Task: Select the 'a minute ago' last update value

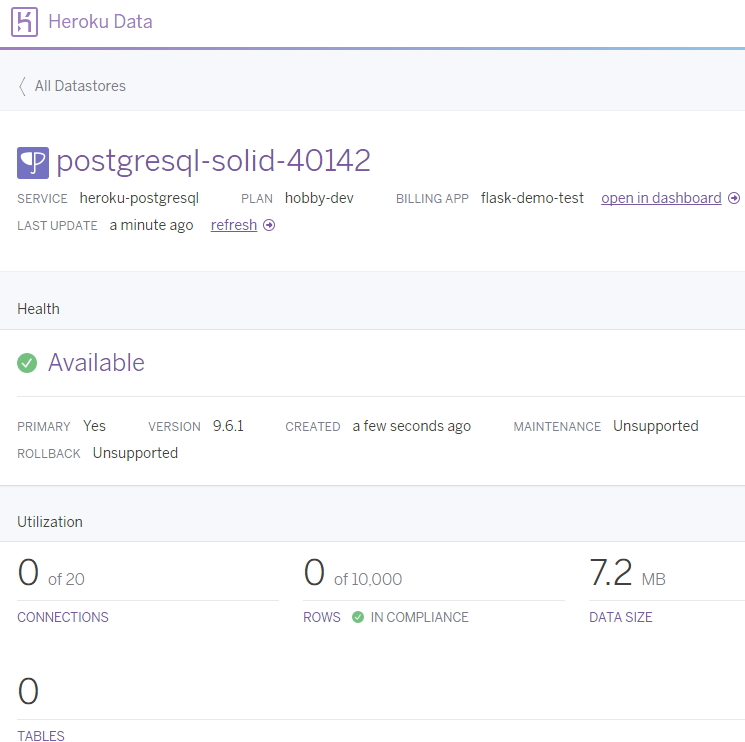Action: click(x=151, y=225)
